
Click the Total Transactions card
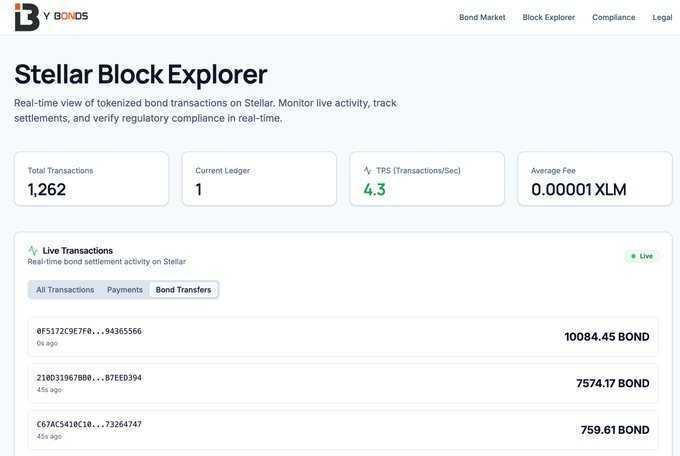point(92,179)
